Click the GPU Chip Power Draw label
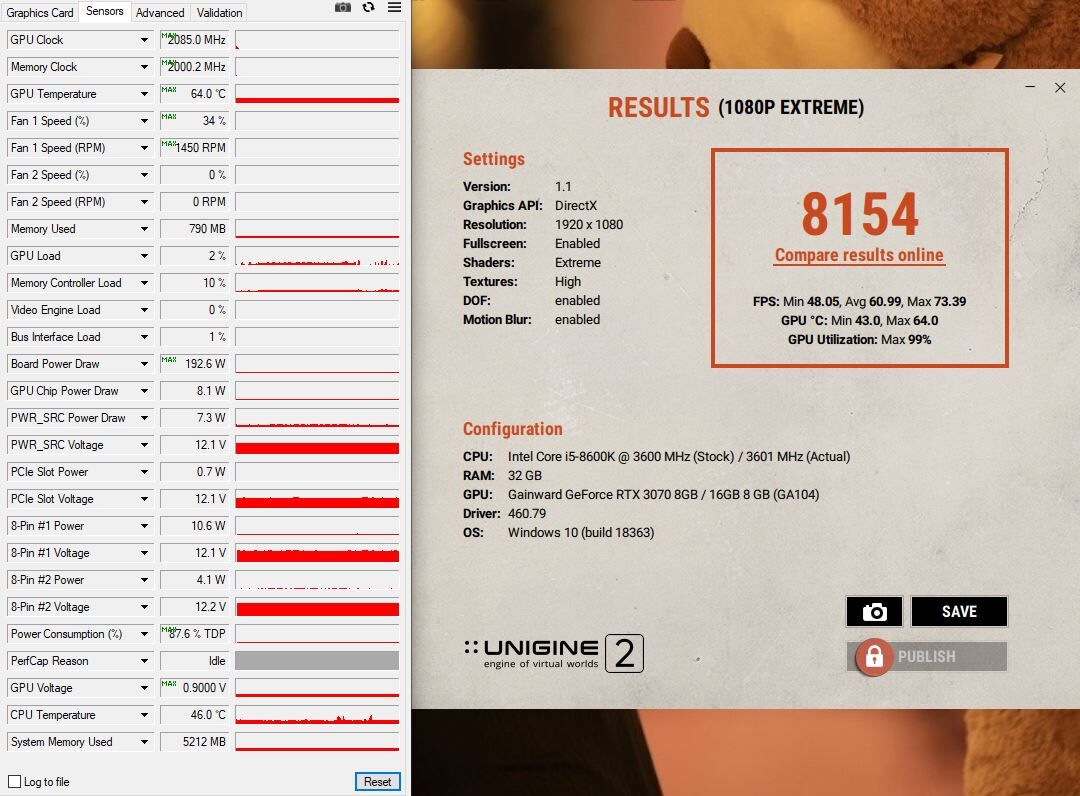 (64, 391)
